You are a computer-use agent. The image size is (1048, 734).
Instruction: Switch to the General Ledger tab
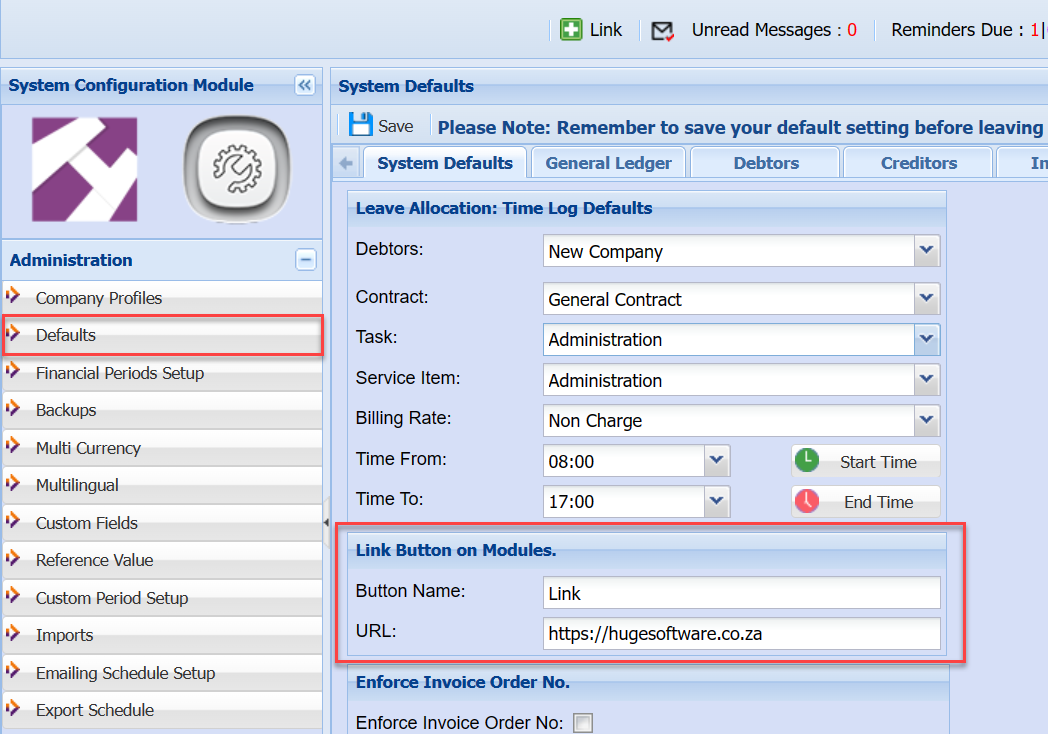click(x=609, y=163)
